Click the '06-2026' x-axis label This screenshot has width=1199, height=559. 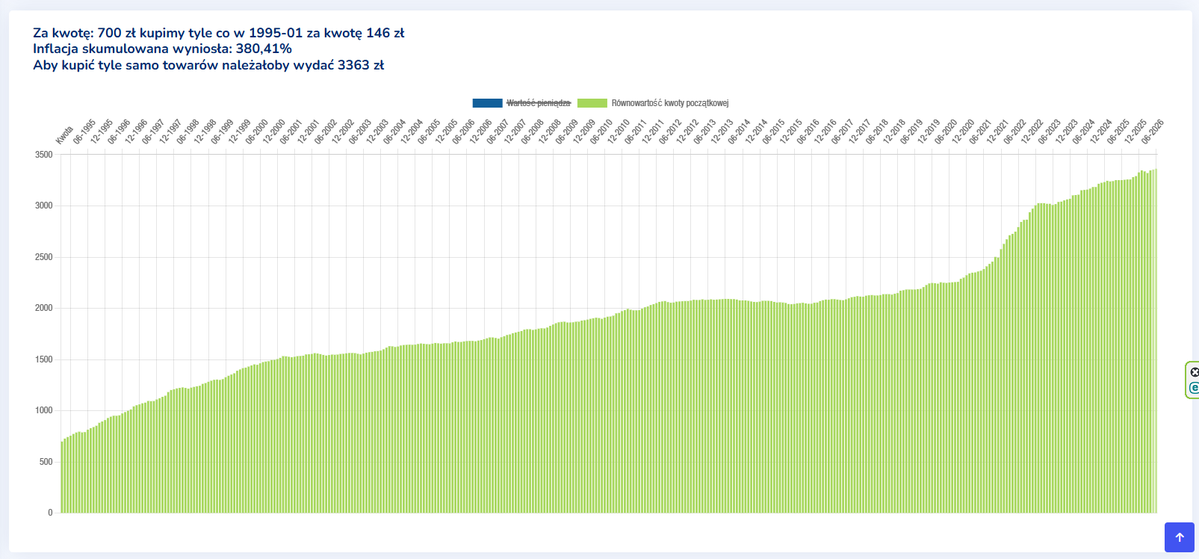1153,132
